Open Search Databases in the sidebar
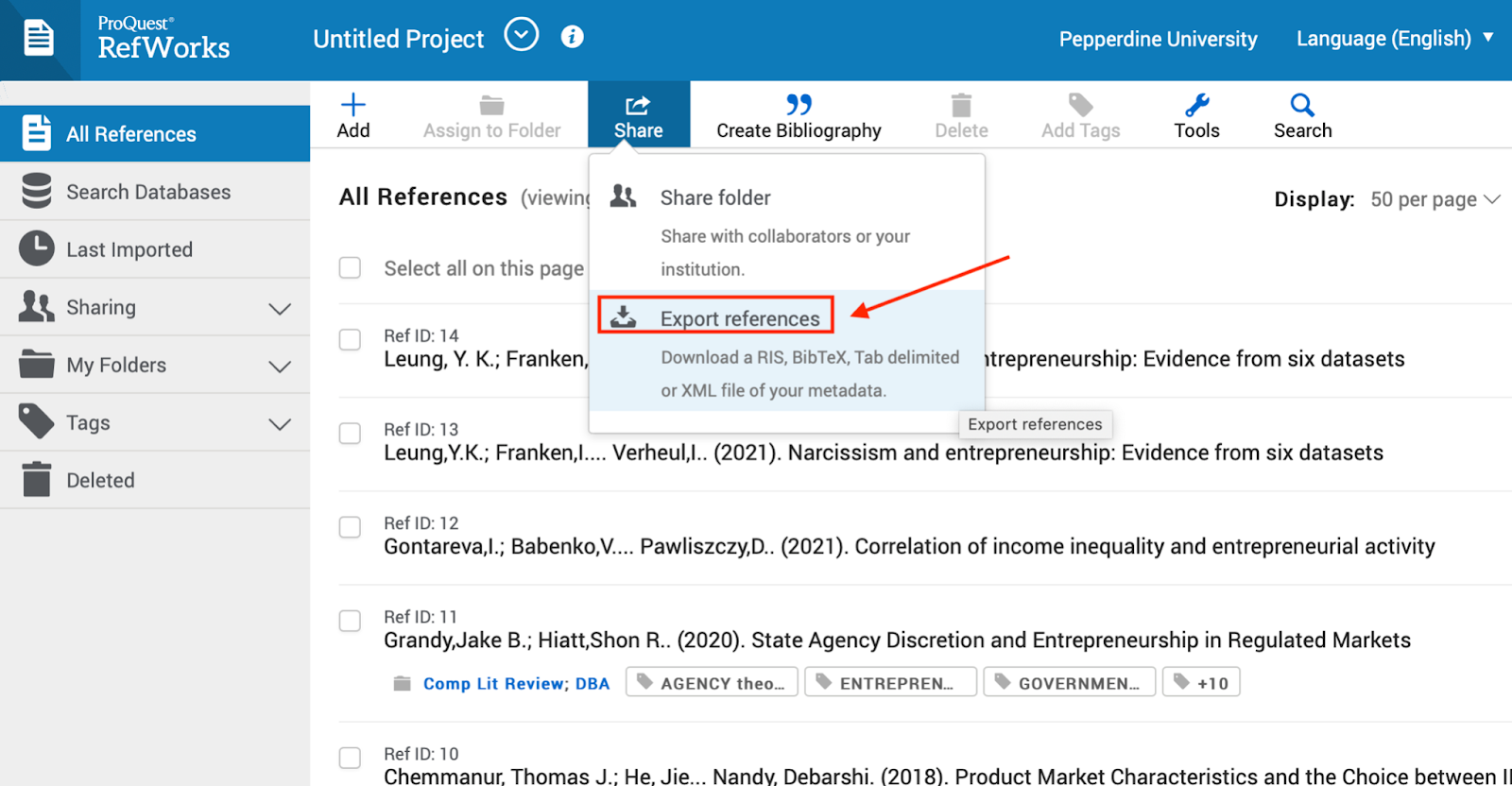This screenshot has width=1512, height=786. 155,191
